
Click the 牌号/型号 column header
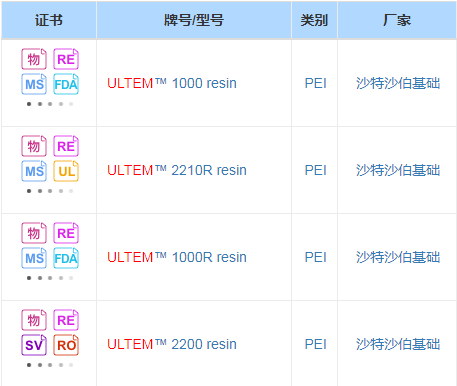pos(194,20)
